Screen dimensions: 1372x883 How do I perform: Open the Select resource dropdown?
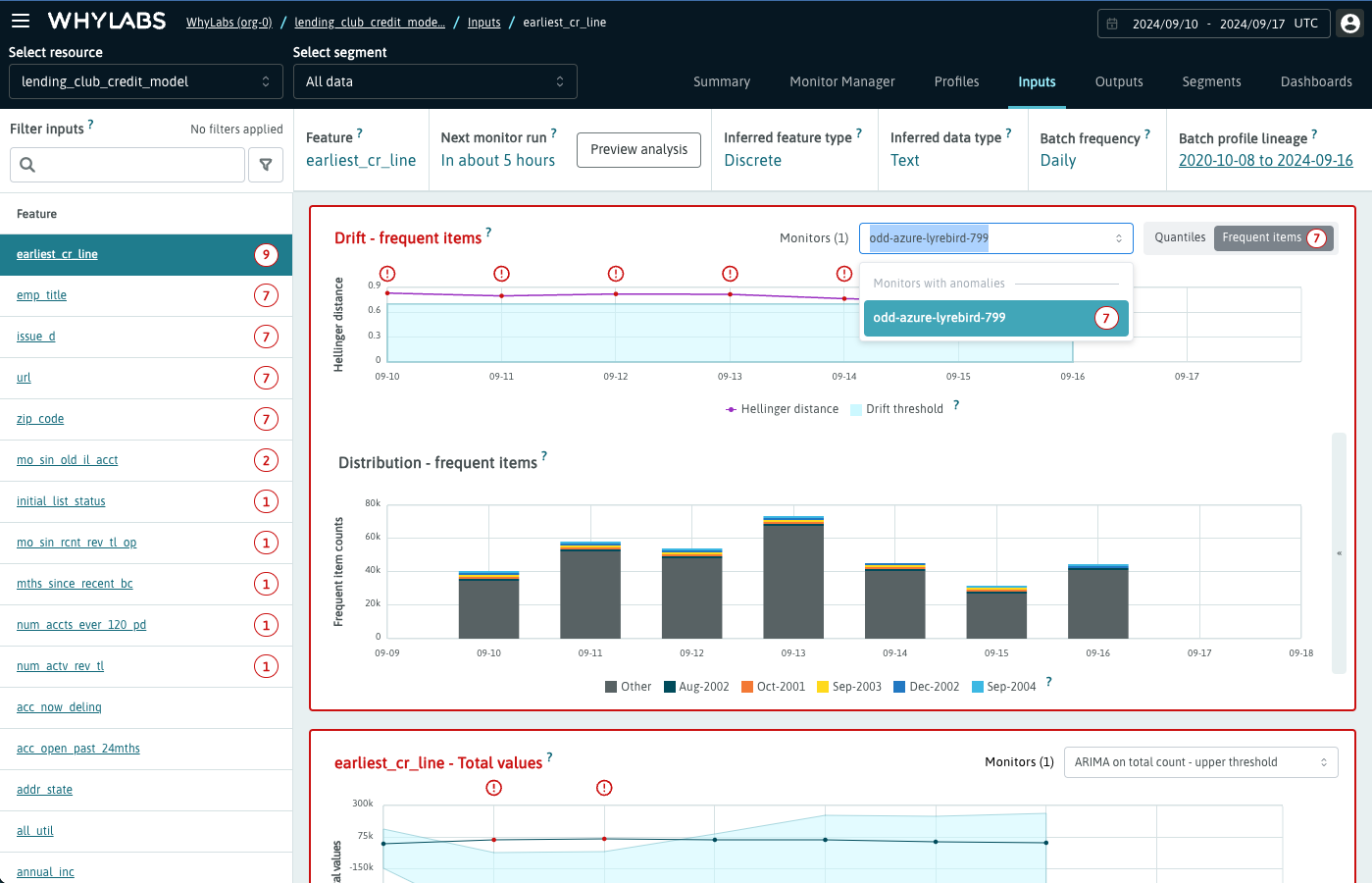point(145,81)
